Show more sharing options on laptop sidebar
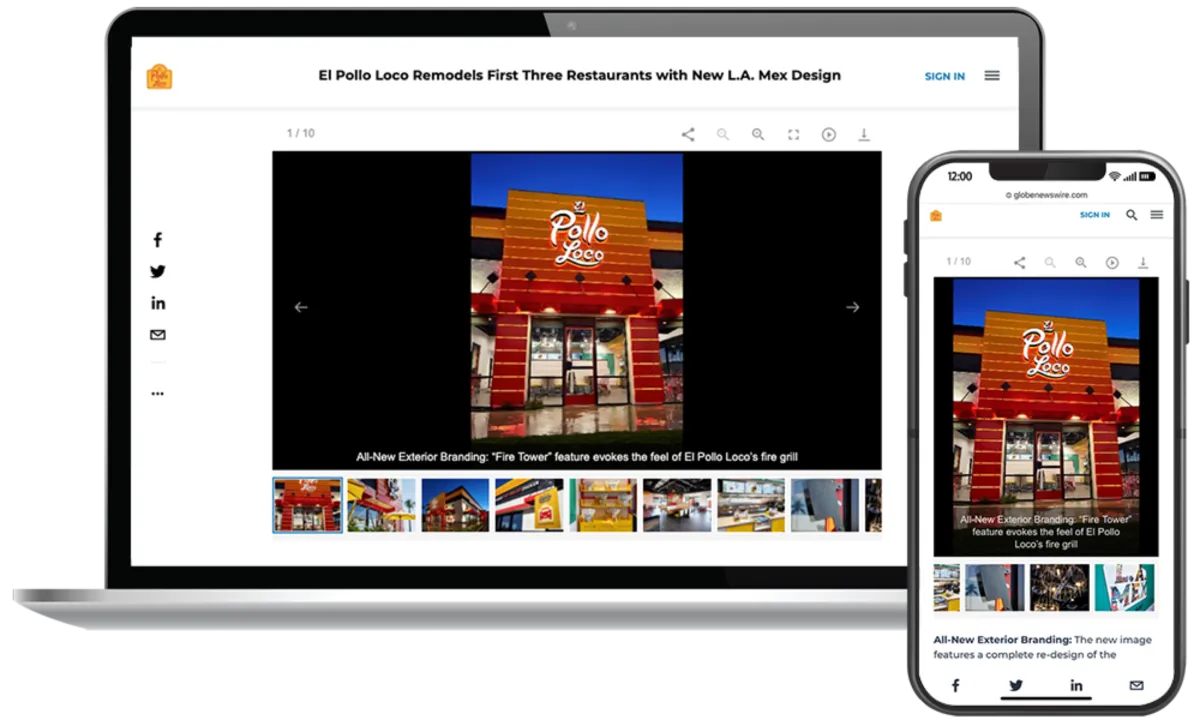 pos(157,394)
